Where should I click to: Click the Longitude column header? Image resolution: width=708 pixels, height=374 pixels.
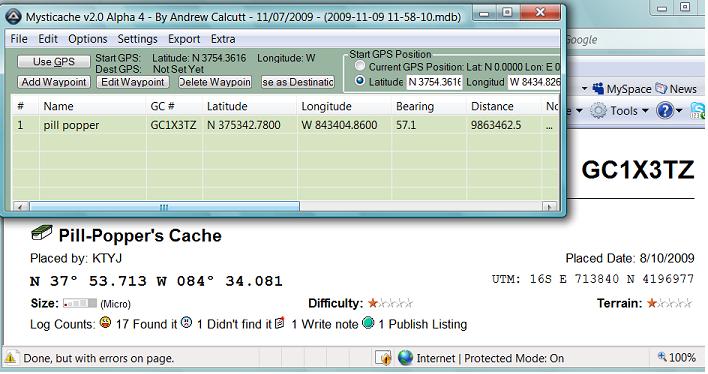pyautogui.click(x=344, y=107)
